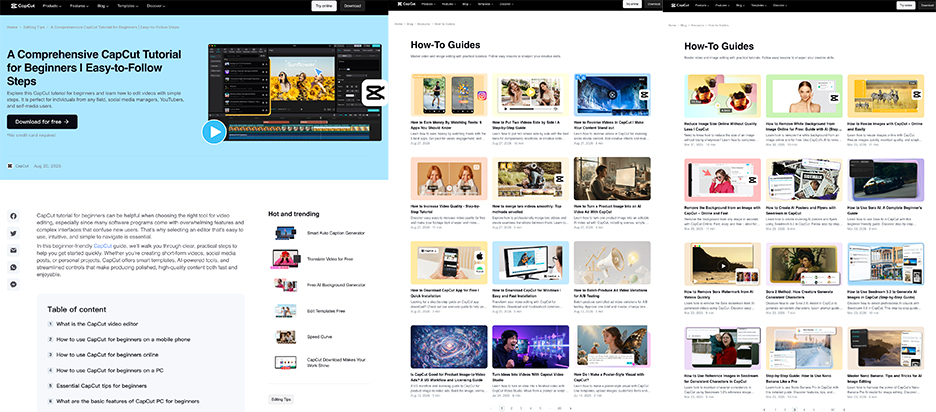The height and width of the screenshot is (412, 936).
Task: Share the article via the Messenger icon
Action: [13, 285]
